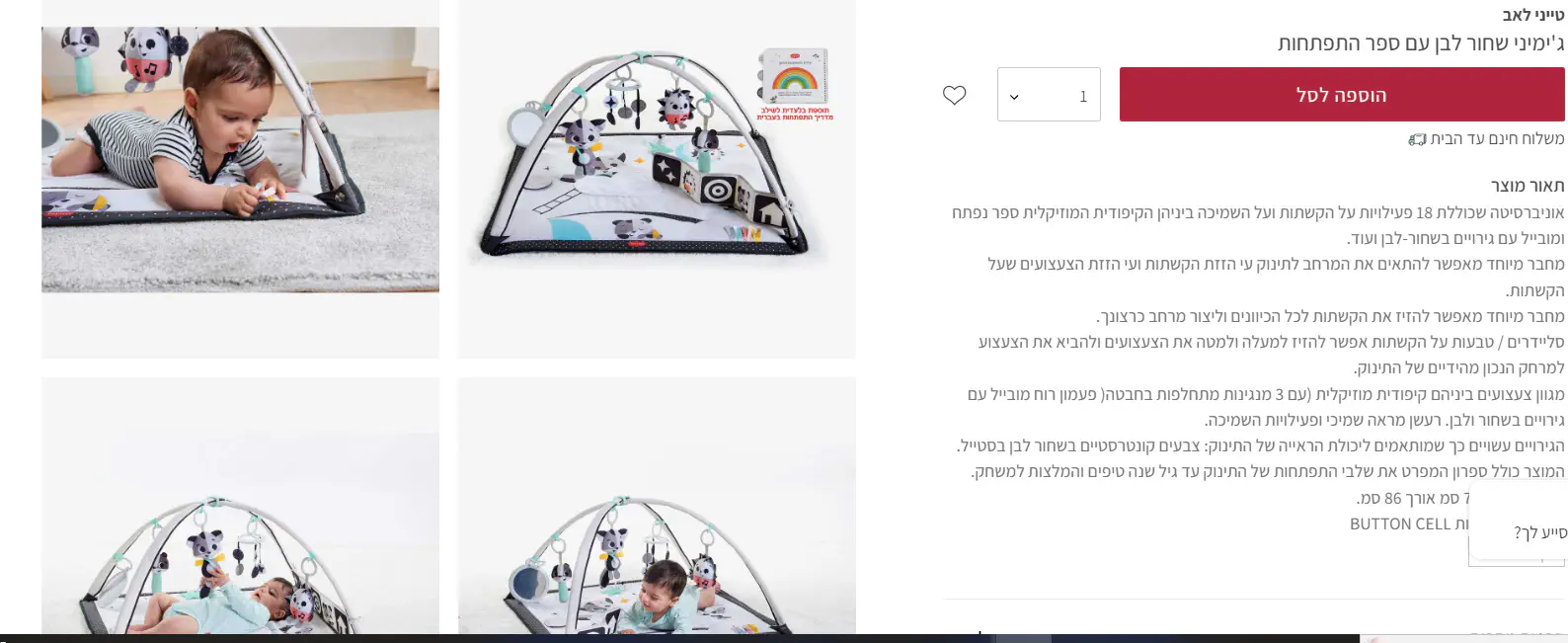Add product to wishlist with heart icon

pyautogui.click(x=954, y=96)
